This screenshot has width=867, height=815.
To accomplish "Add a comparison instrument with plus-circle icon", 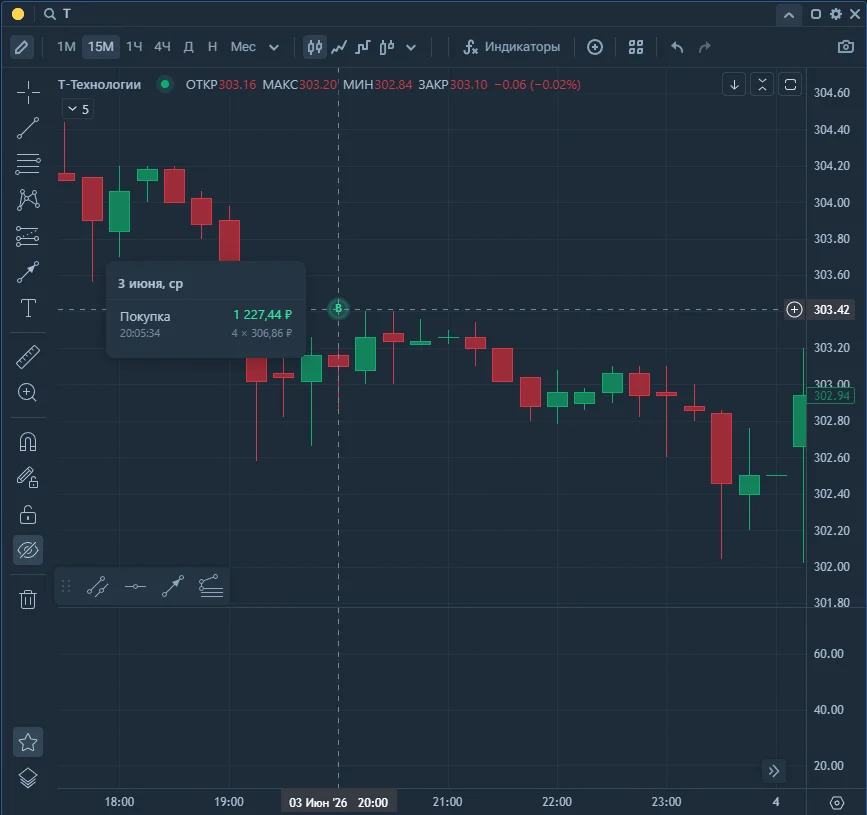I will pos(595,47).
